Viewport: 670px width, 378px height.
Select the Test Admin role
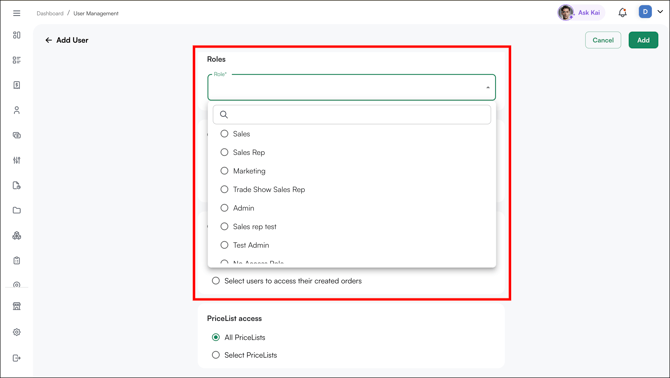click(224, 245)
